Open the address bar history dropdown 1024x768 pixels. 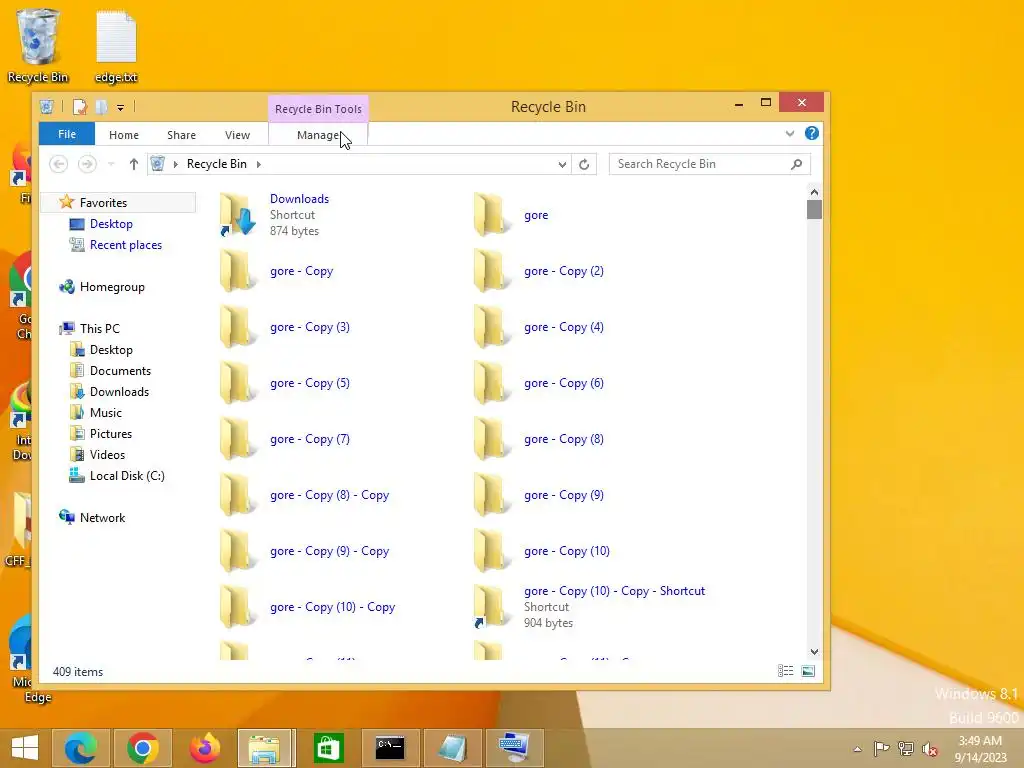coord(562,165)
